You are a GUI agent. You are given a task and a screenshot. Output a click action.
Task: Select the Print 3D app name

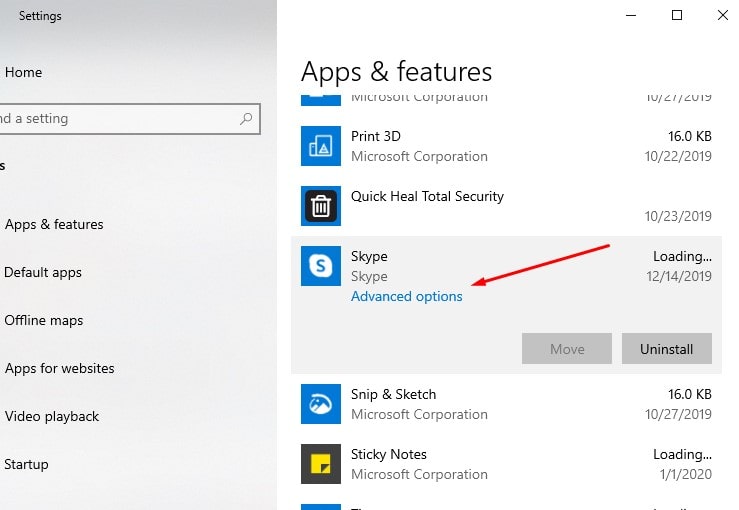(x=376, y=136)
